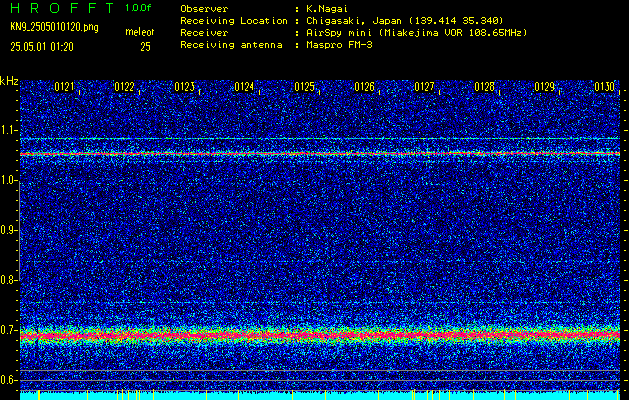Image resolution: width=629 pixels, height=400 pixels.
Task: Click the 0124 time marker
Action: (244, 87)
